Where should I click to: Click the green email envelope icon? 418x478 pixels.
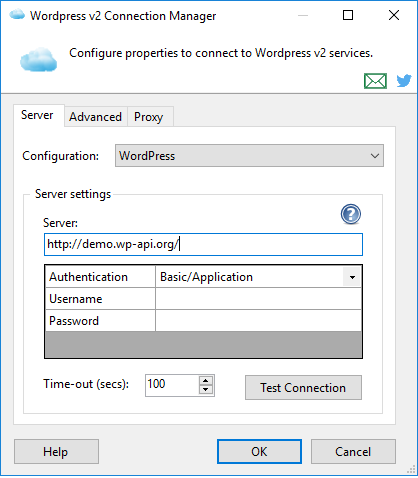(375, 81)
